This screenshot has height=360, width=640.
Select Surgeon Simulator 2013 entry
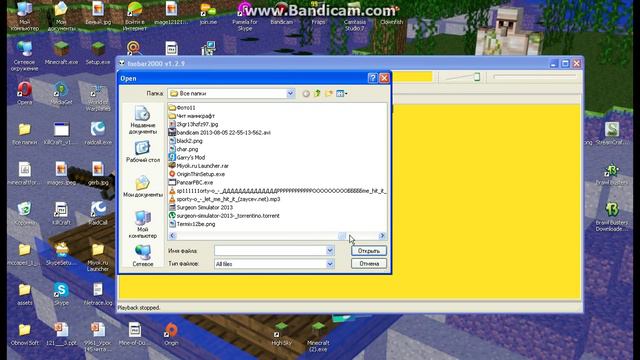201,207
